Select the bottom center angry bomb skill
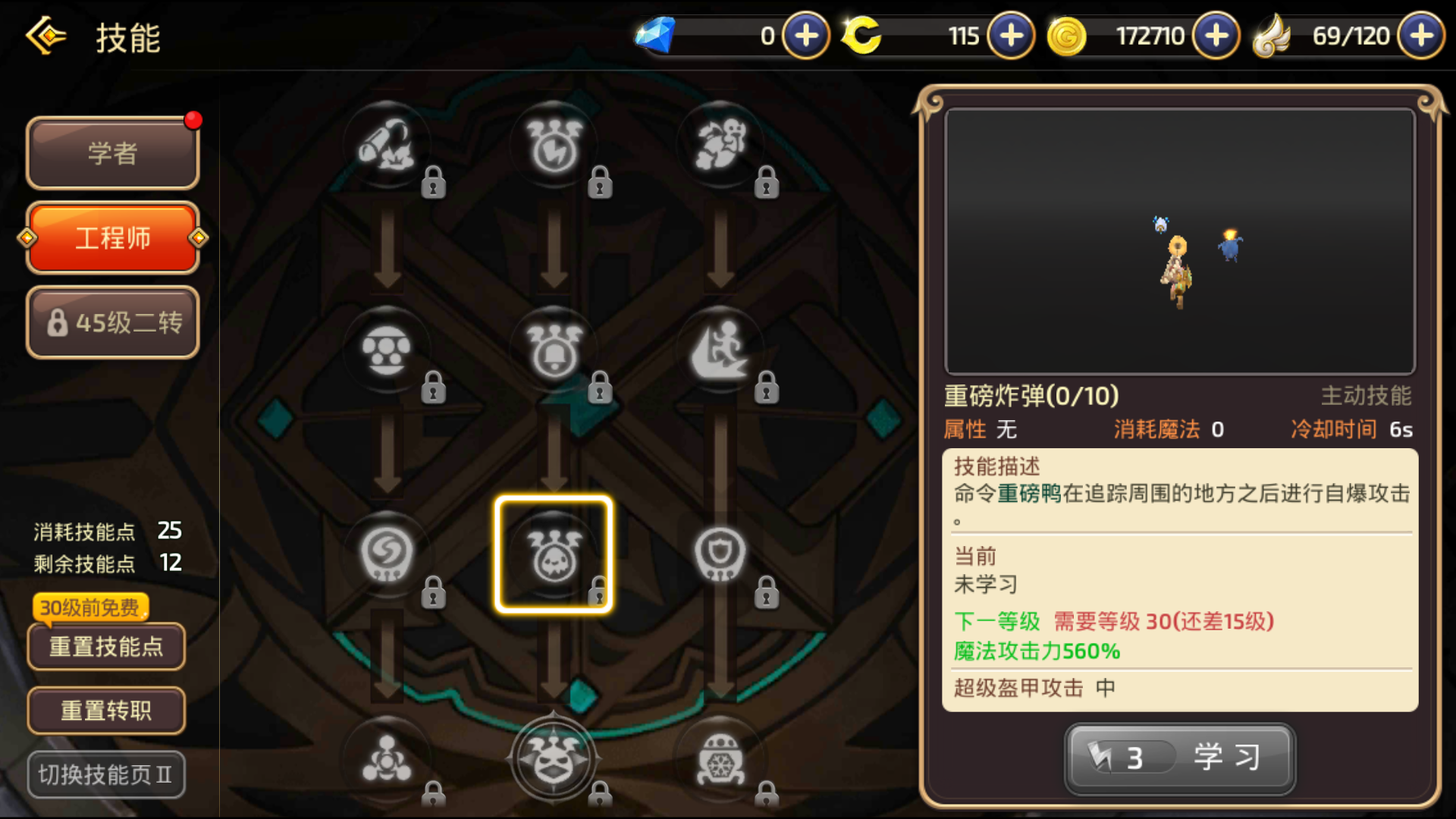1456x819 pixels. point(554,758)
